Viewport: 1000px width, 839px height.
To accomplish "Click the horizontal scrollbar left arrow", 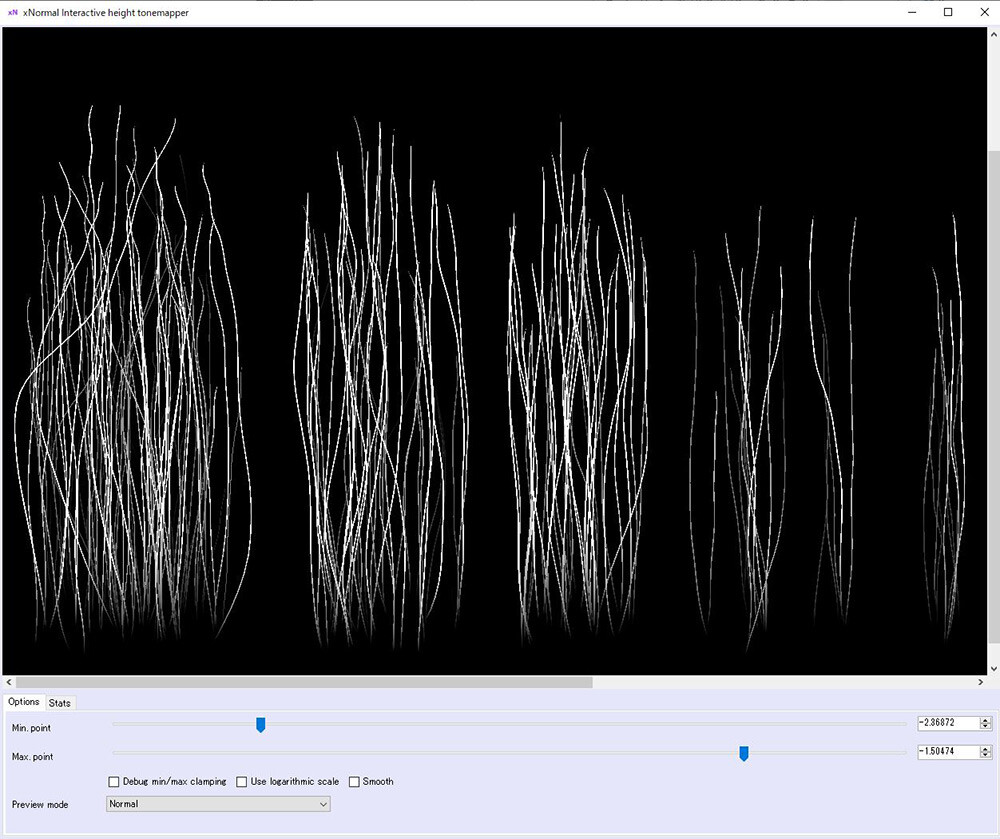I will click(x=8, y=682).
